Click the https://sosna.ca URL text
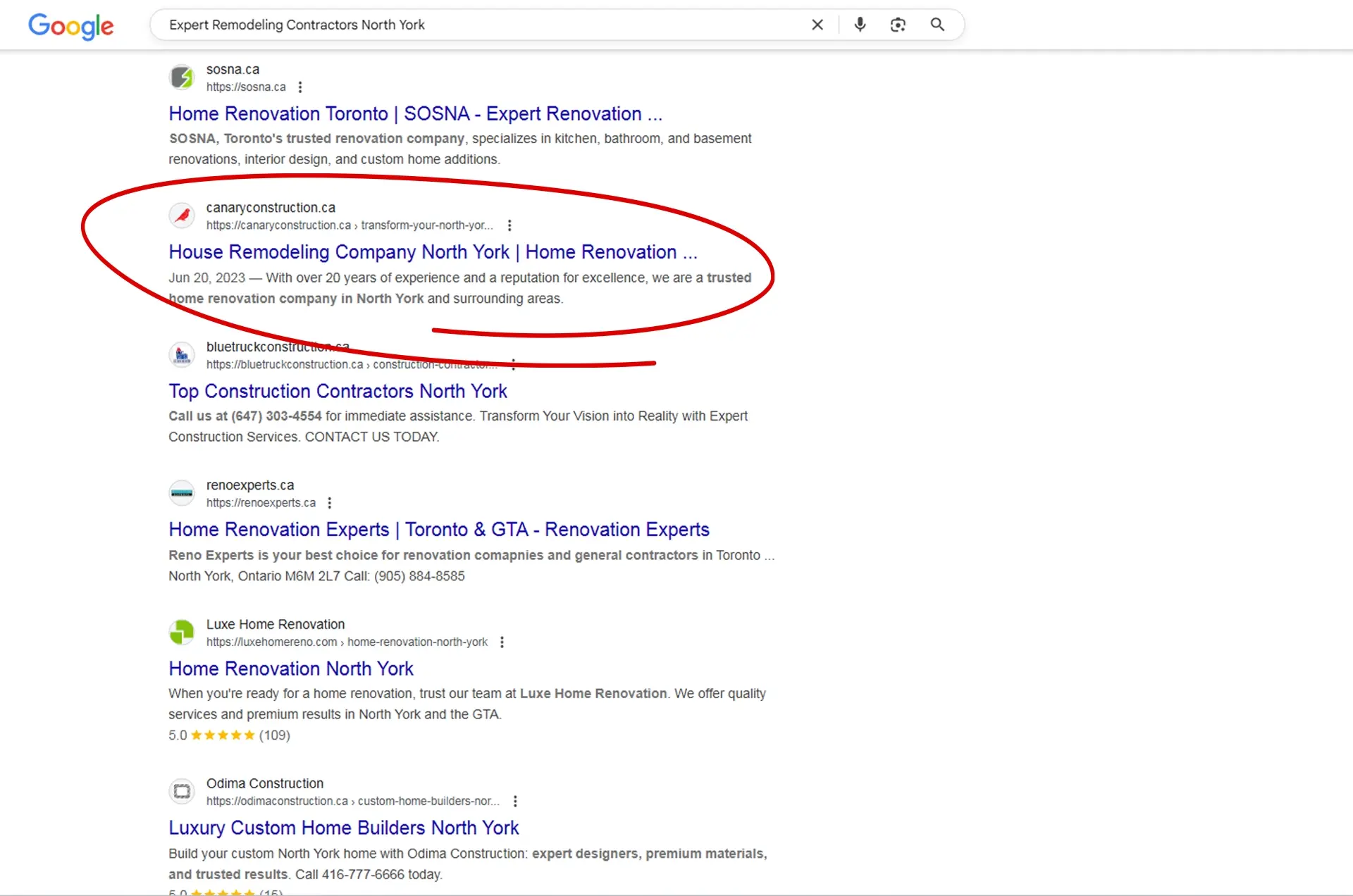Screen dimensions: 1353x896 tap(246, 87)
